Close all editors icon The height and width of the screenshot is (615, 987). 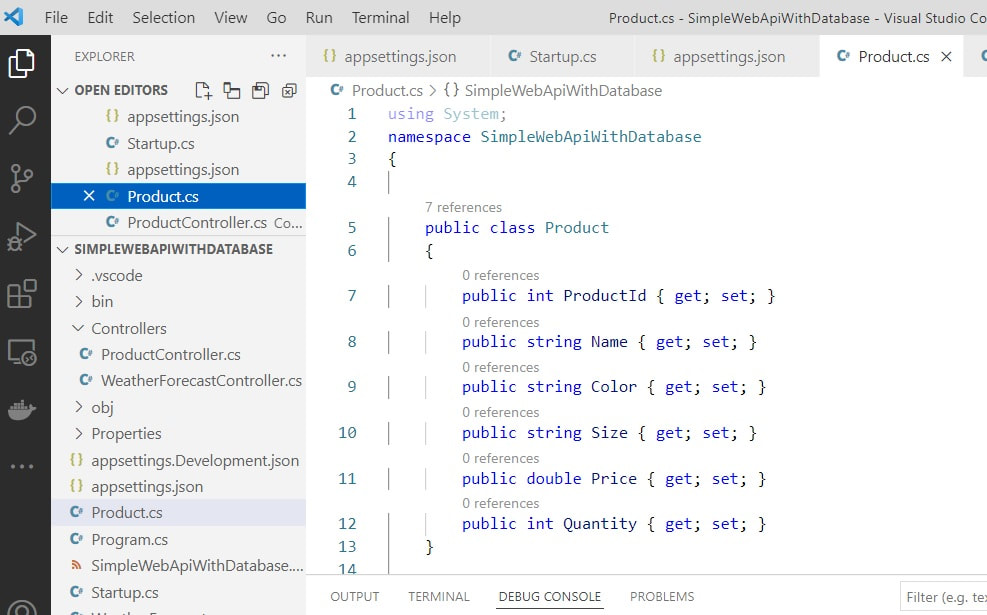289,91
